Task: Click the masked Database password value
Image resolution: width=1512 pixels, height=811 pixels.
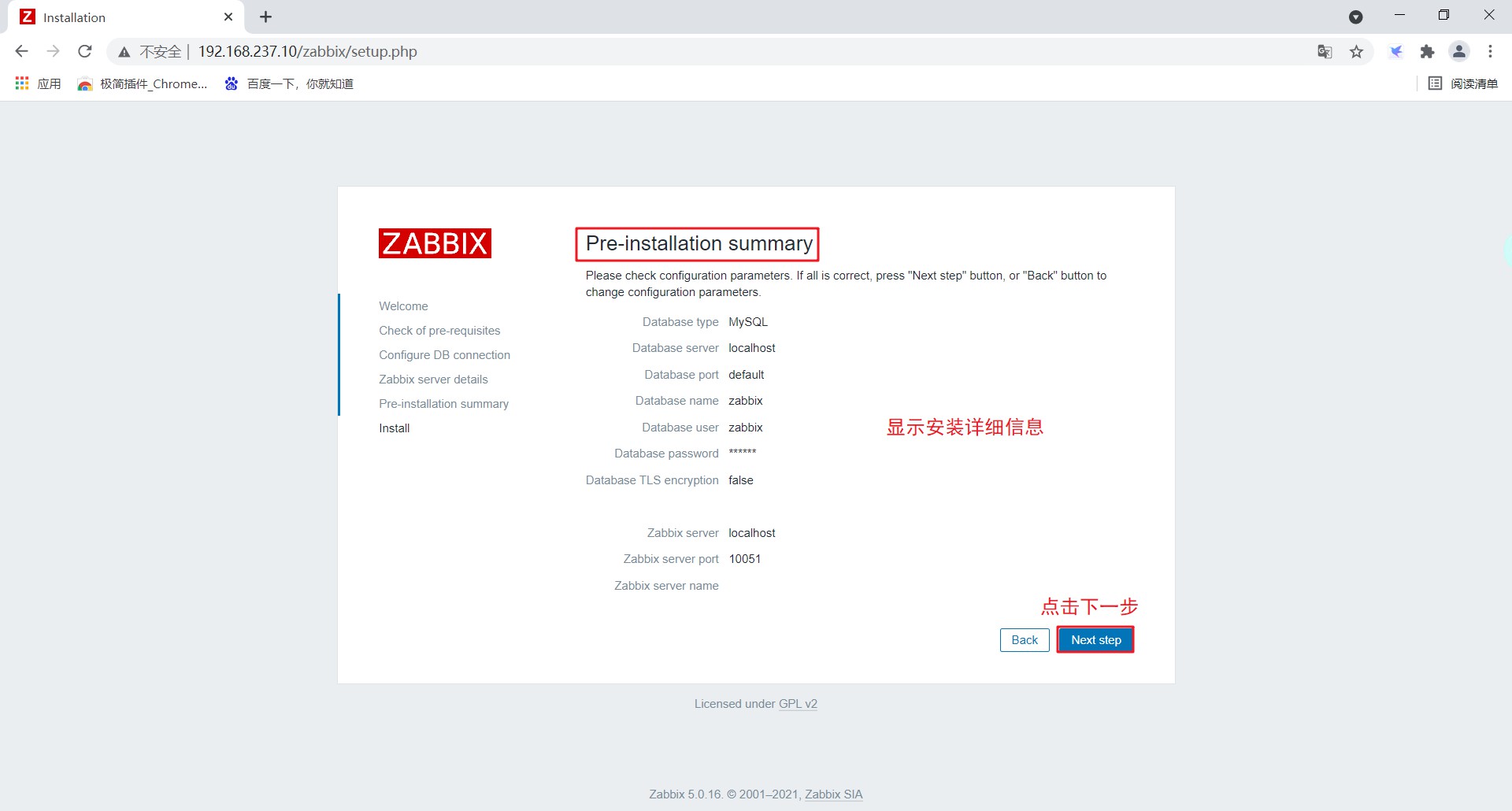Action: pos(743,453)
